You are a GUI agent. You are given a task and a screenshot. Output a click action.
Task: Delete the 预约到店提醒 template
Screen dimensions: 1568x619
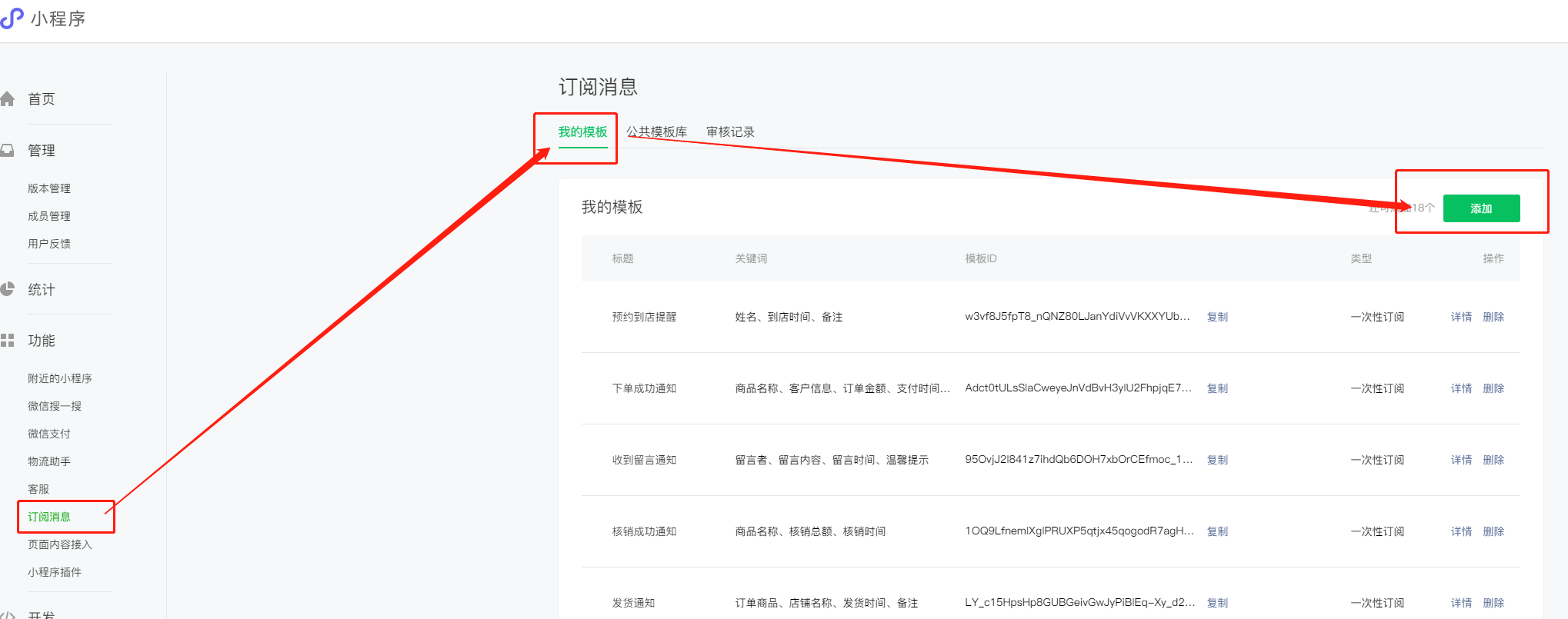pos(1493,317)
